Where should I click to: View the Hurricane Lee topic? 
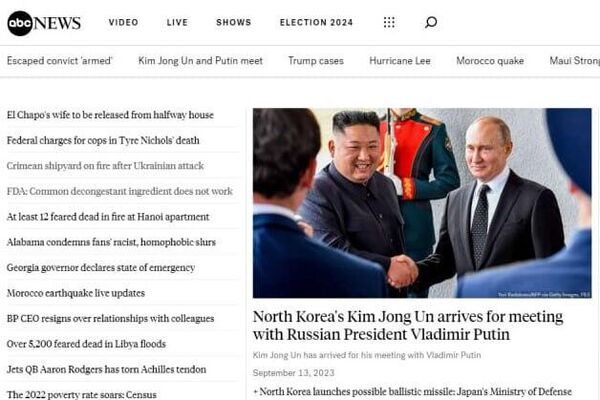click(400, 60)
